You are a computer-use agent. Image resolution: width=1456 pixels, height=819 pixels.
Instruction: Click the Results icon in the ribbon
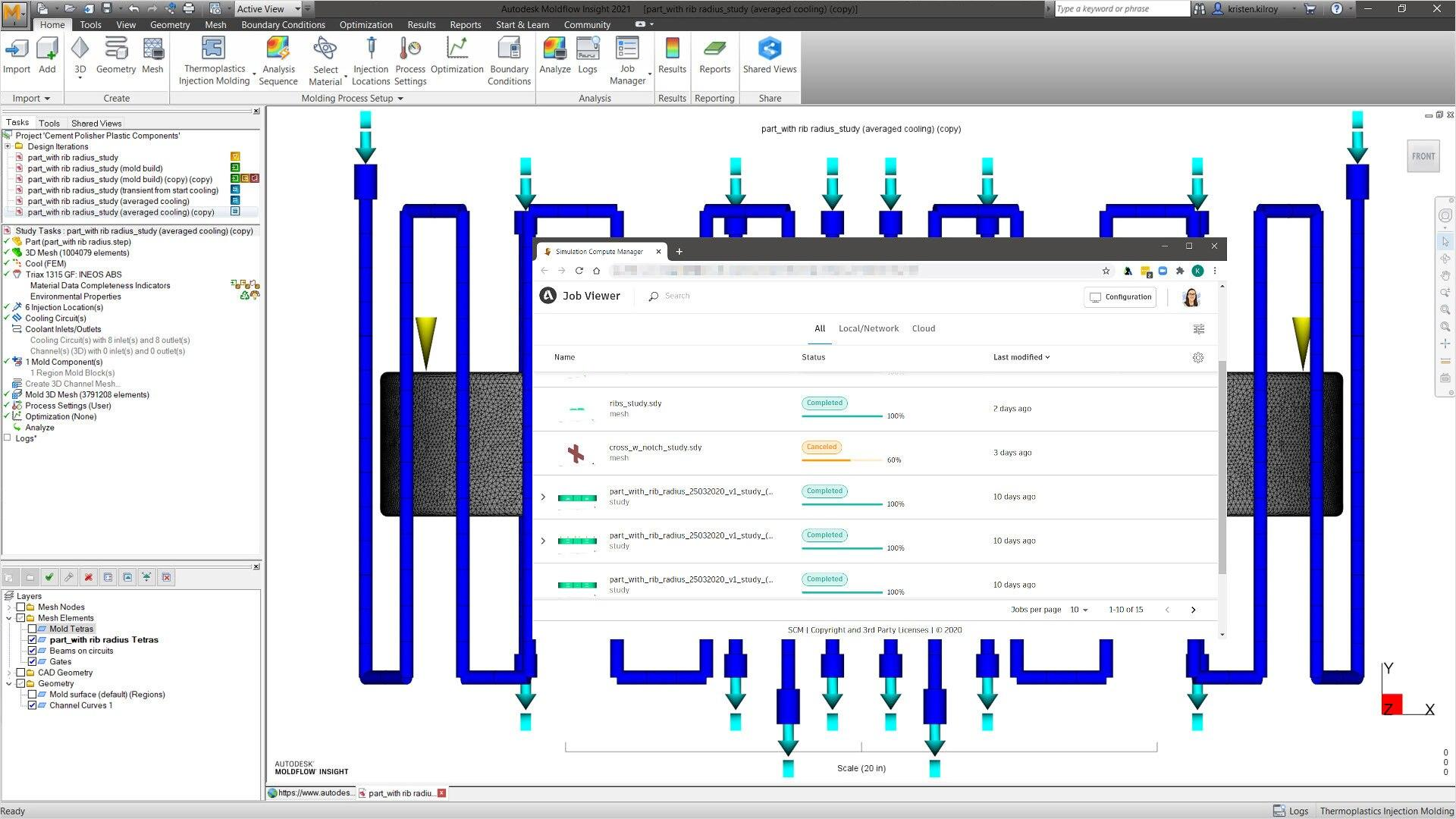(672, 55)
